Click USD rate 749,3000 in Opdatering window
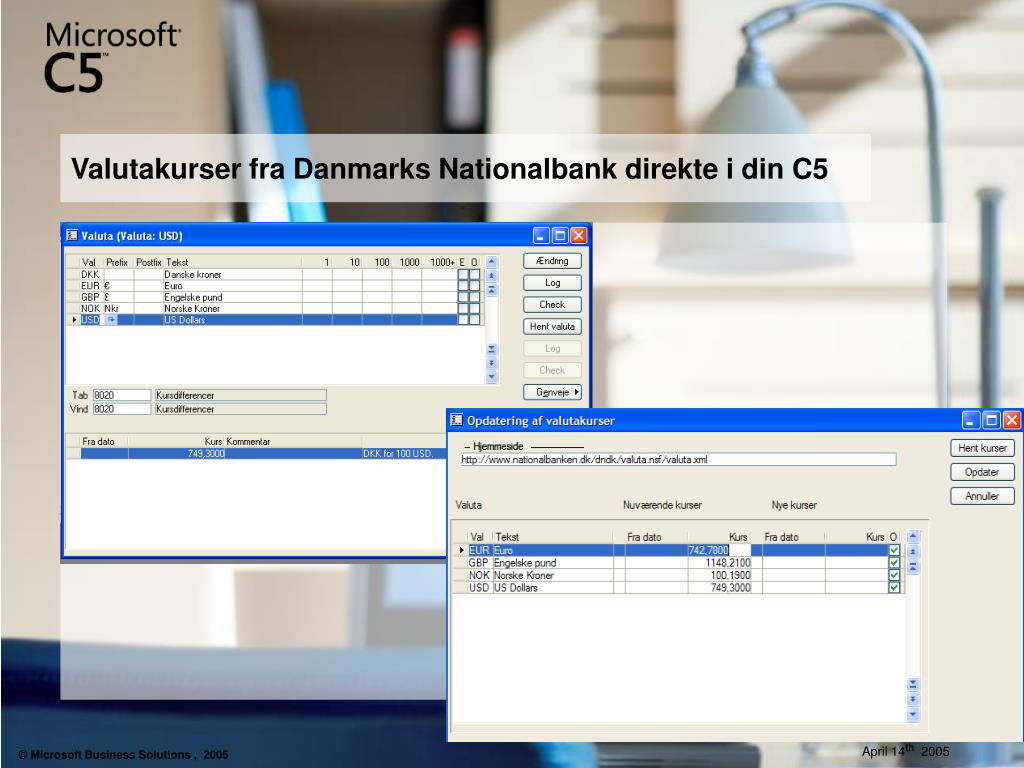This screenshot has height=768, width=1024. (731, 588)
